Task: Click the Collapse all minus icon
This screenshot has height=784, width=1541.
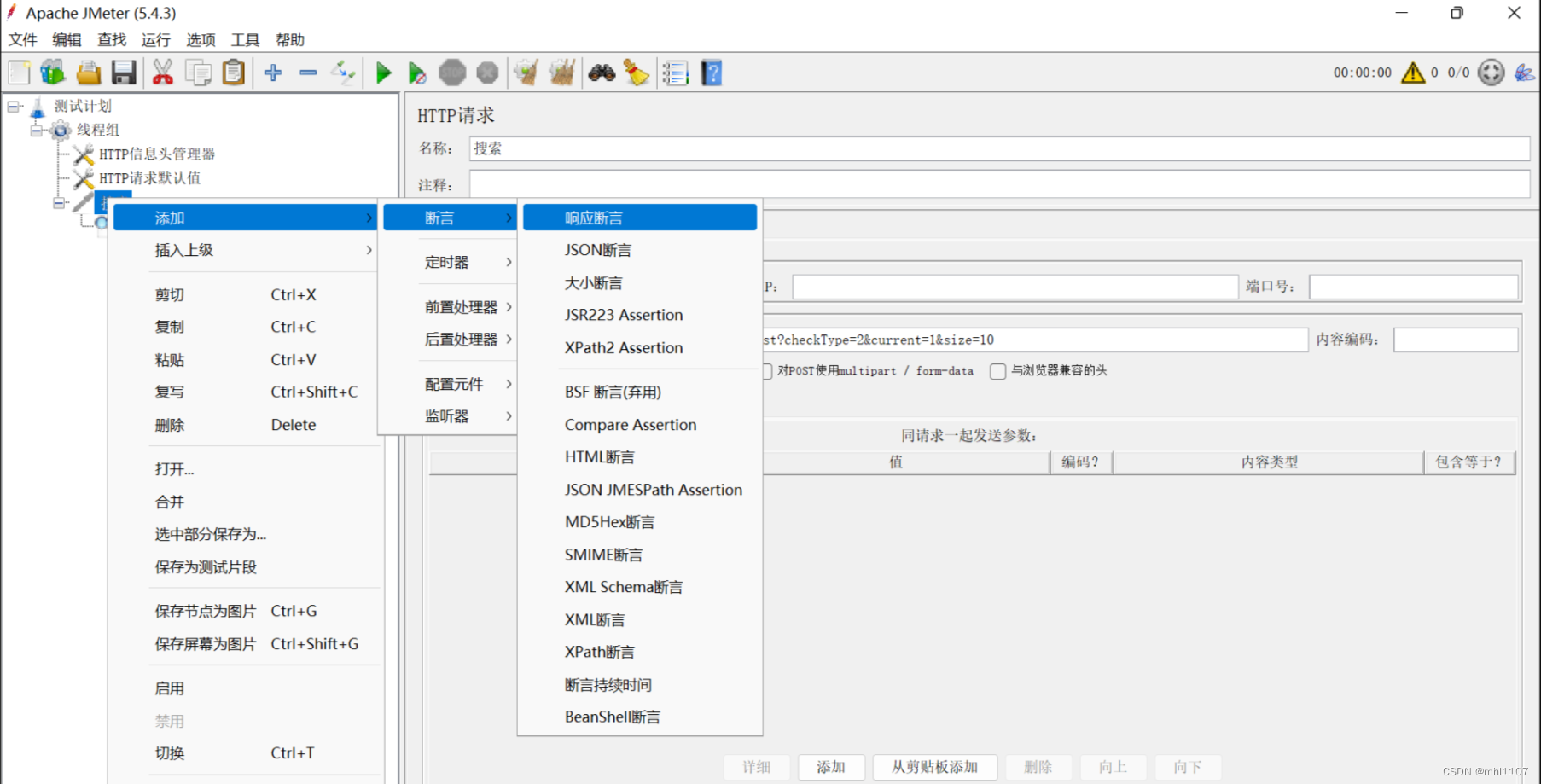Action: tap(308, 73)
